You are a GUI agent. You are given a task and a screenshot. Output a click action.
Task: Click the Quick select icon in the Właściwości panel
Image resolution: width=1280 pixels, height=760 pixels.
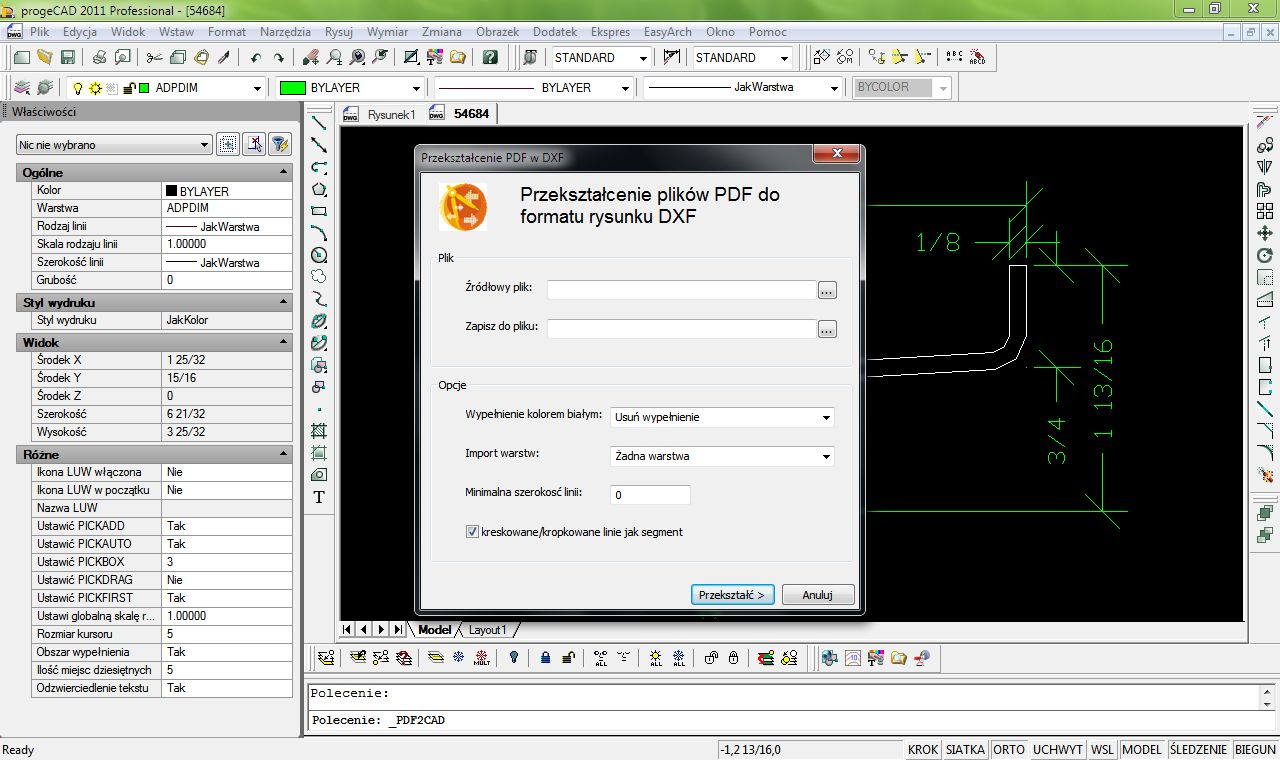coord(228,144)
